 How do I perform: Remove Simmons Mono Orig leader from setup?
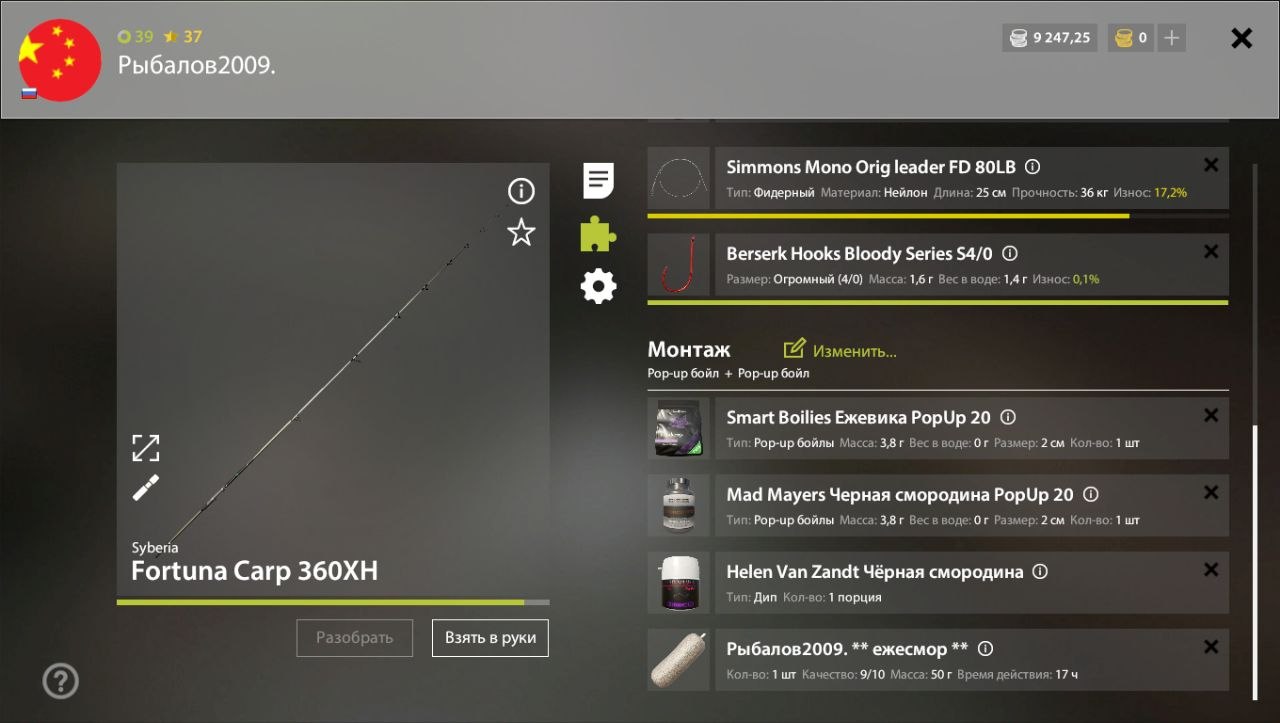[x=1211, y=166]
